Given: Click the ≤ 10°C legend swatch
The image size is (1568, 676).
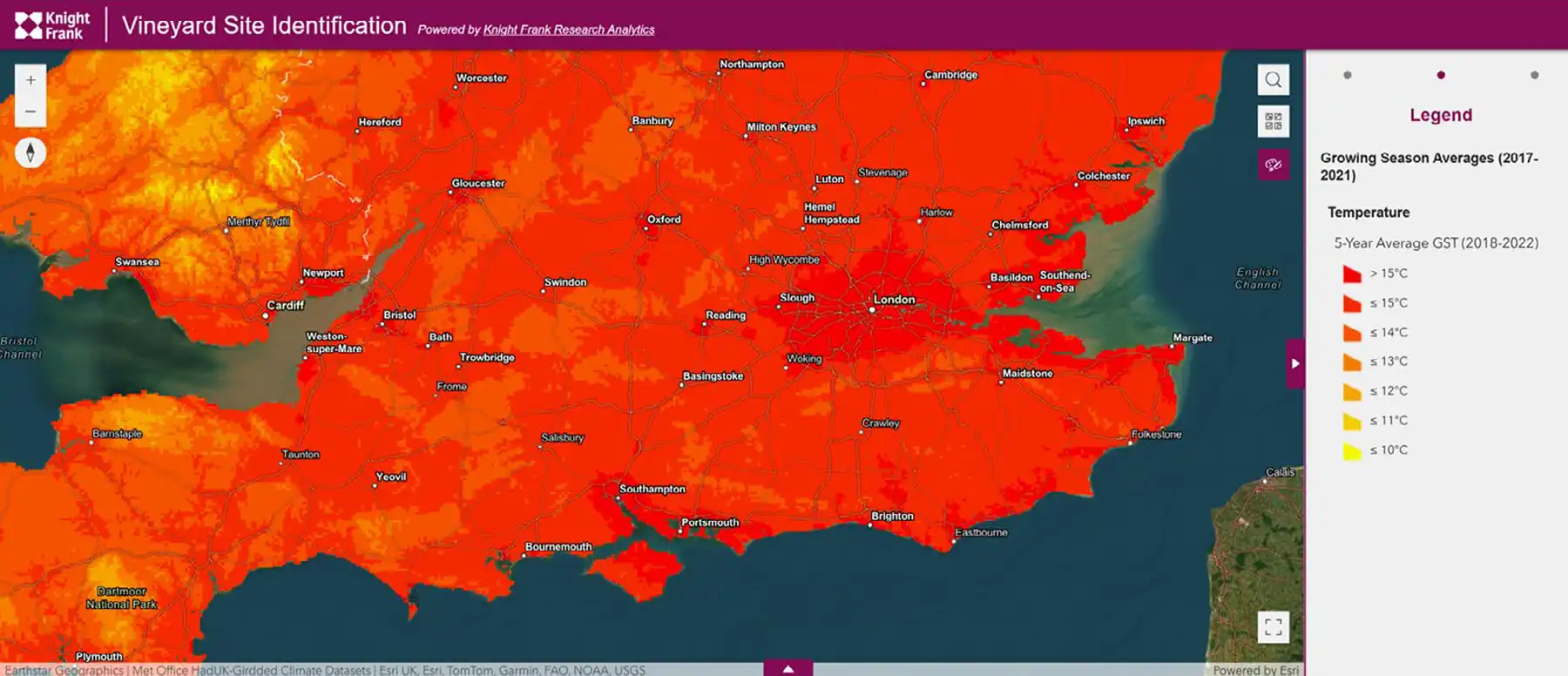Looking at the screenshot, I should click(1352, 451).
